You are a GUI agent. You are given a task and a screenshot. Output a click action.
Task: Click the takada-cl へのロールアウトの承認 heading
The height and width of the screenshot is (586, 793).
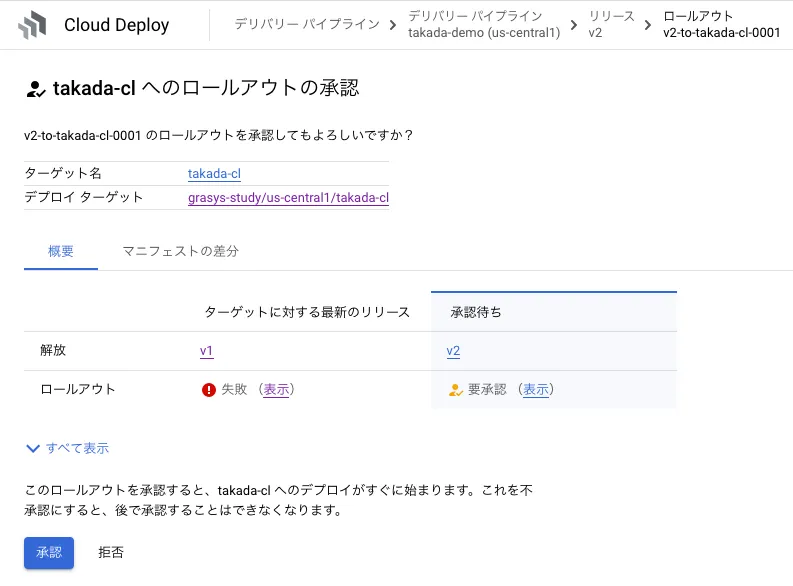tap(206, 88)
